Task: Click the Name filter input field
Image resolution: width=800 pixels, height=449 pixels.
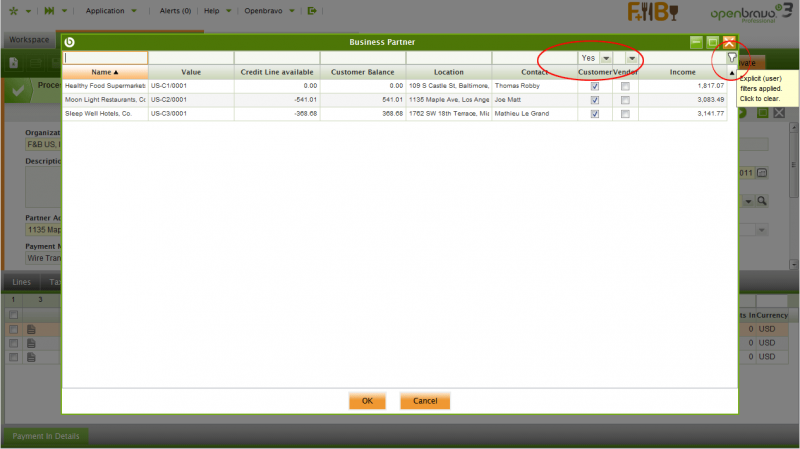Action: tap(105, 58)
